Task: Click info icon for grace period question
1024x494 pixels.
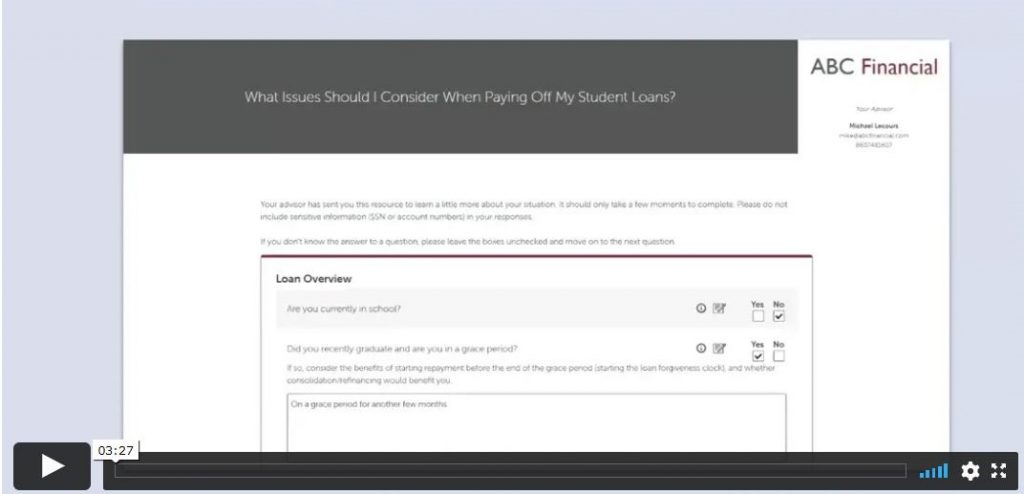Action: click(701, 348)
